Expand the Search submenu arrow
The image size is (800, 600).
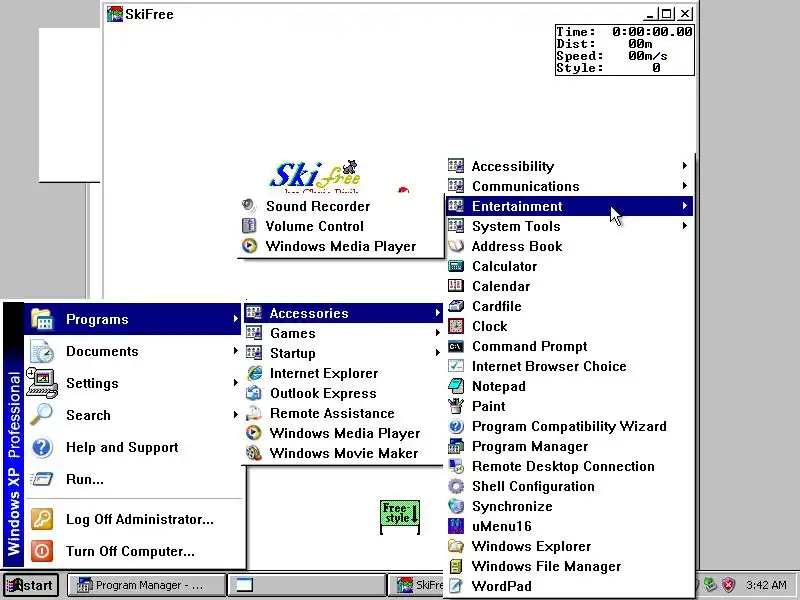235,414
